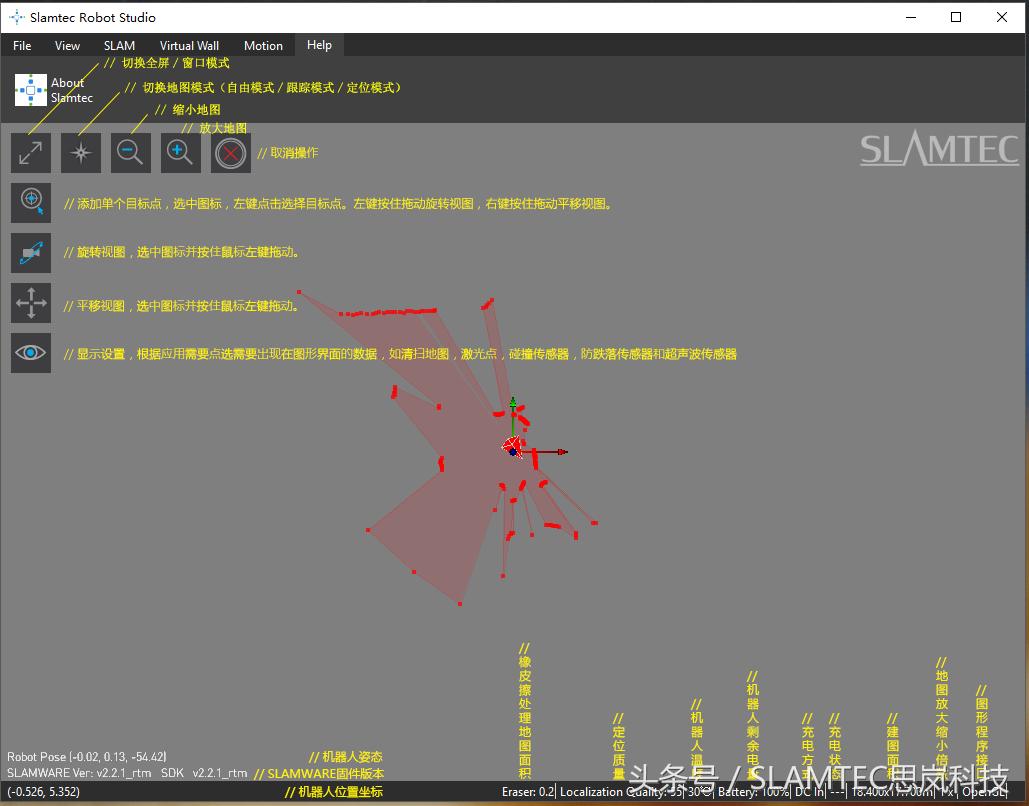Screen dimensions: 1029x806
Task: Toggle fullscreen / window mode icon
Action: tap(31, 153)
